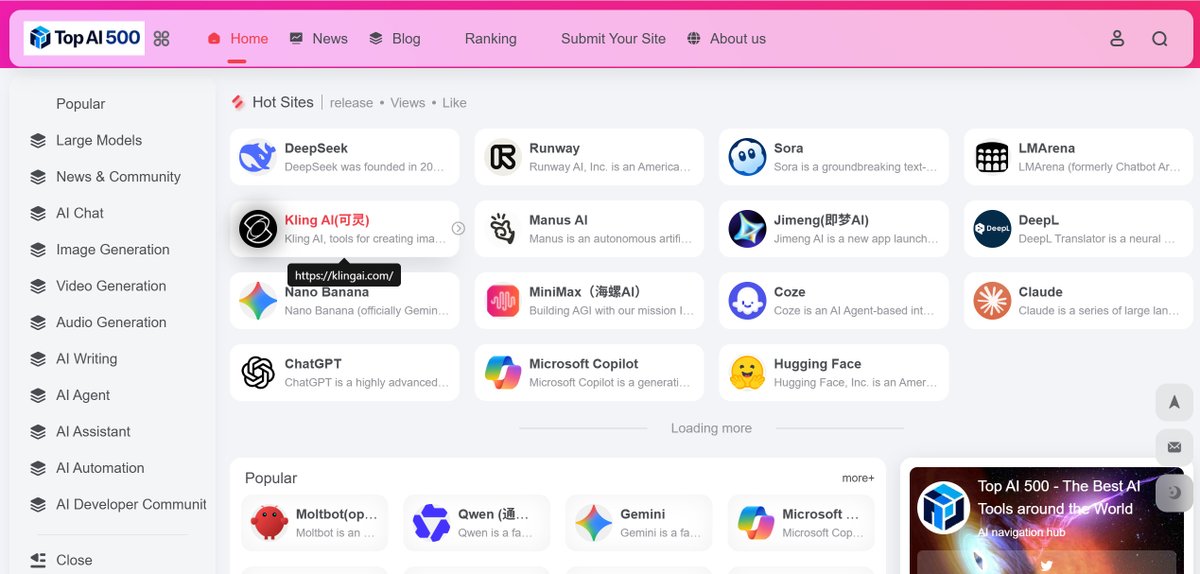
Task: Click the LMArena grid logo
Action: [992, 157]
